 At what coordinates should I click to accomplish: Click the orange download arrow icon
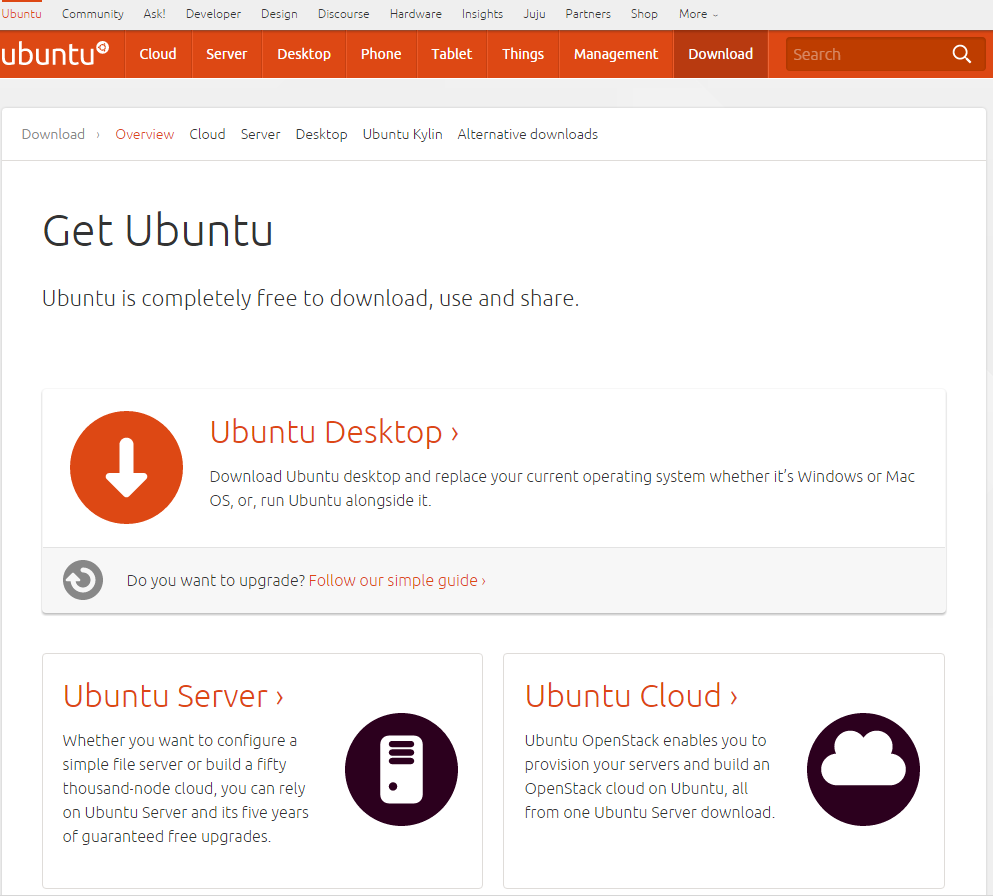coord(126,467)
